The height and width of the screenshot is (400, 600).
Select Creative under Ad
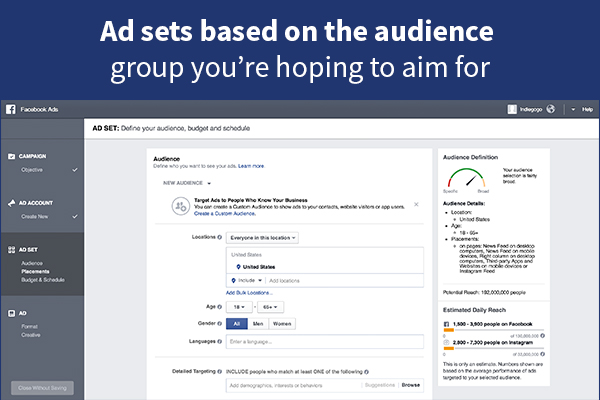pos(31,335)
